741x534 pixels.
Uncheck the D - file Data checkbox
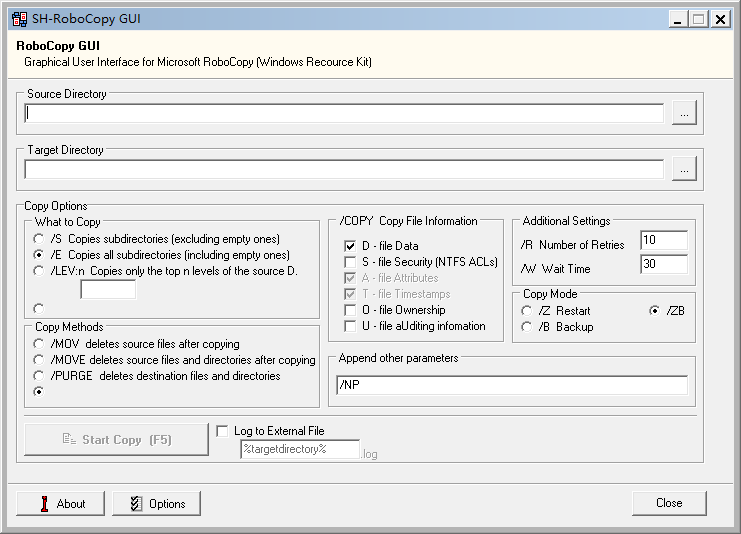(350, 246)
